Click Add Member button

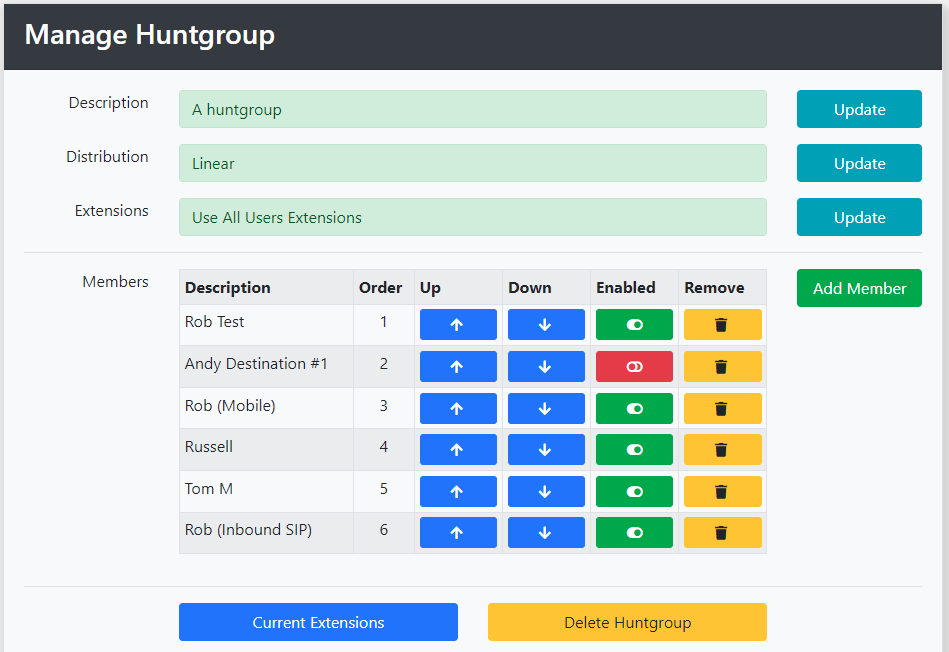tap(859, 288)
